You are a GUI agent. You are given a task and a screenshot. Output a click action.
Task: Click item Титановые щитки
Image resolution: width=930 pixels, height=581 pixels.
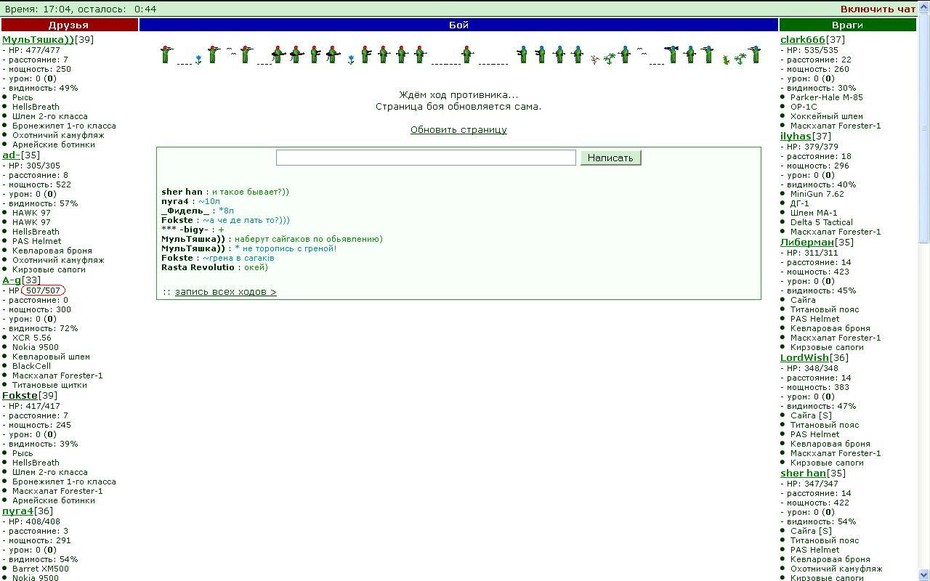[49, 385]
